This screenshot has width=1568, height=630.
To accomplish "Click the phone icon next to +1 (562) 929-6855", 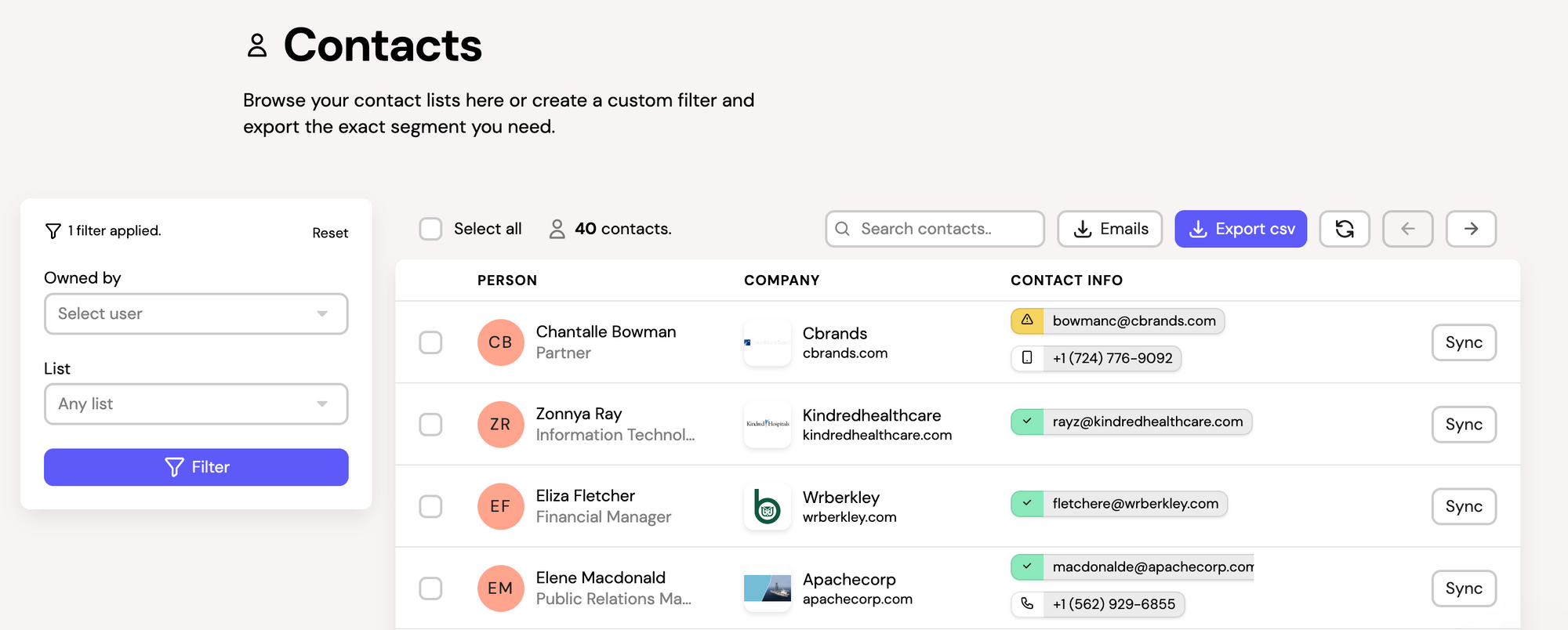I will pos(1027,604).
